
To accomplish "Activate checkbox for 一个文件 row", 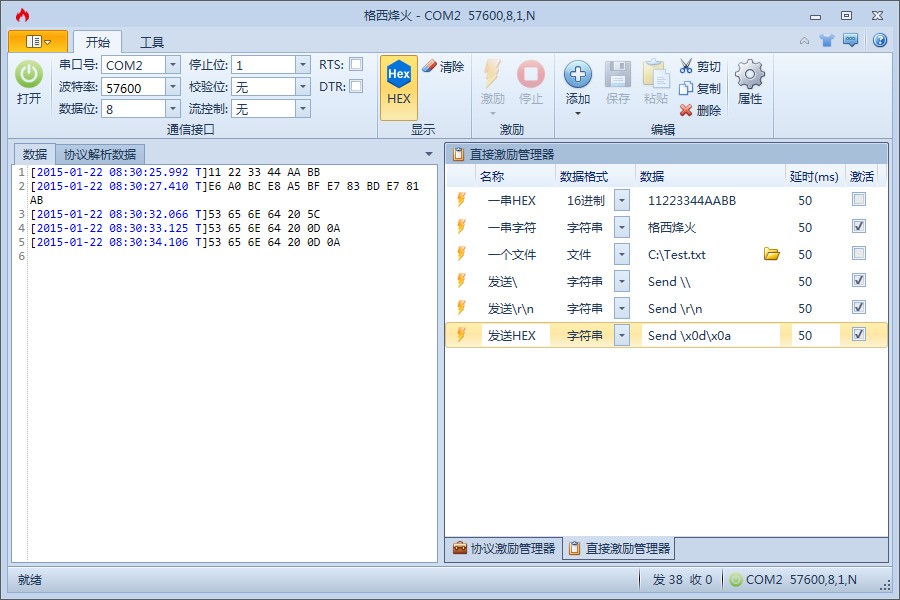I will click(858, 254).
